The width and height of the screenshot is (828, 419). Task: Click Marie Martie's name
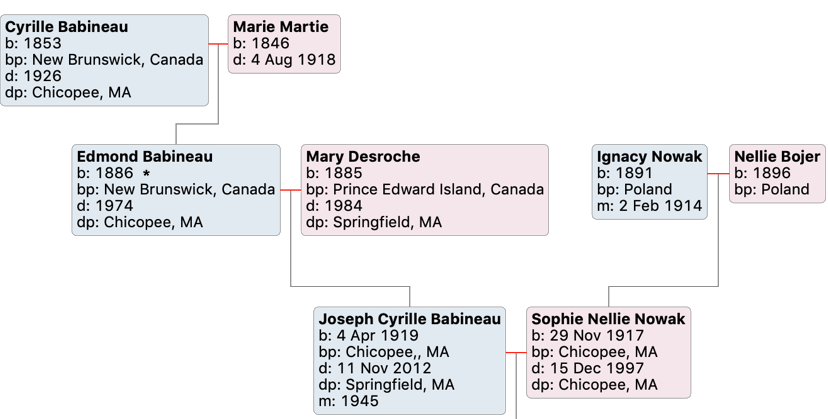pyautogui.click(x=280, y=27)
